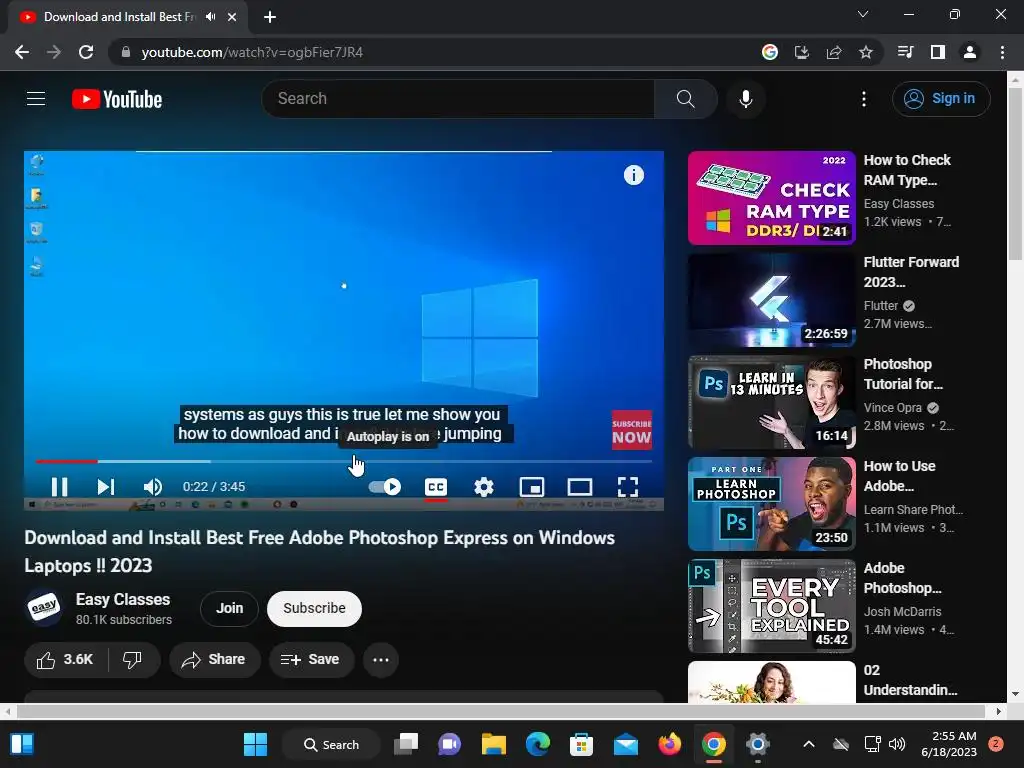
Task: Mute the video using the speaker icon
Action: pos(153,487)
